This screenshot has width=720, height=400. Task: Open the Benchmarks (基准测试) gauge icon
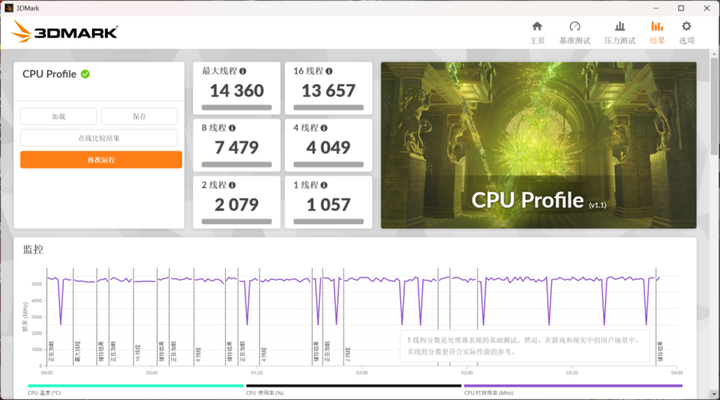pyautogui.click(x=574, y=27)
